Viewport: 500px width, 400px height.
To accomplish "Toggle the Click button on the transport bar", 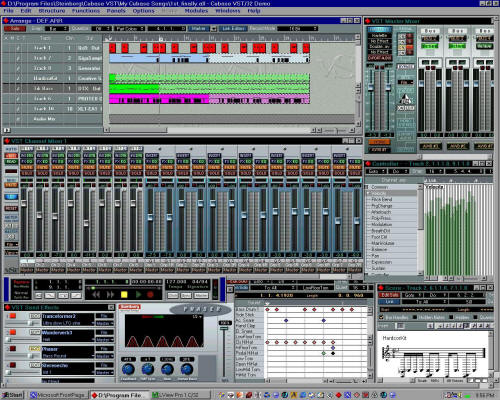I will coord(173,296).
